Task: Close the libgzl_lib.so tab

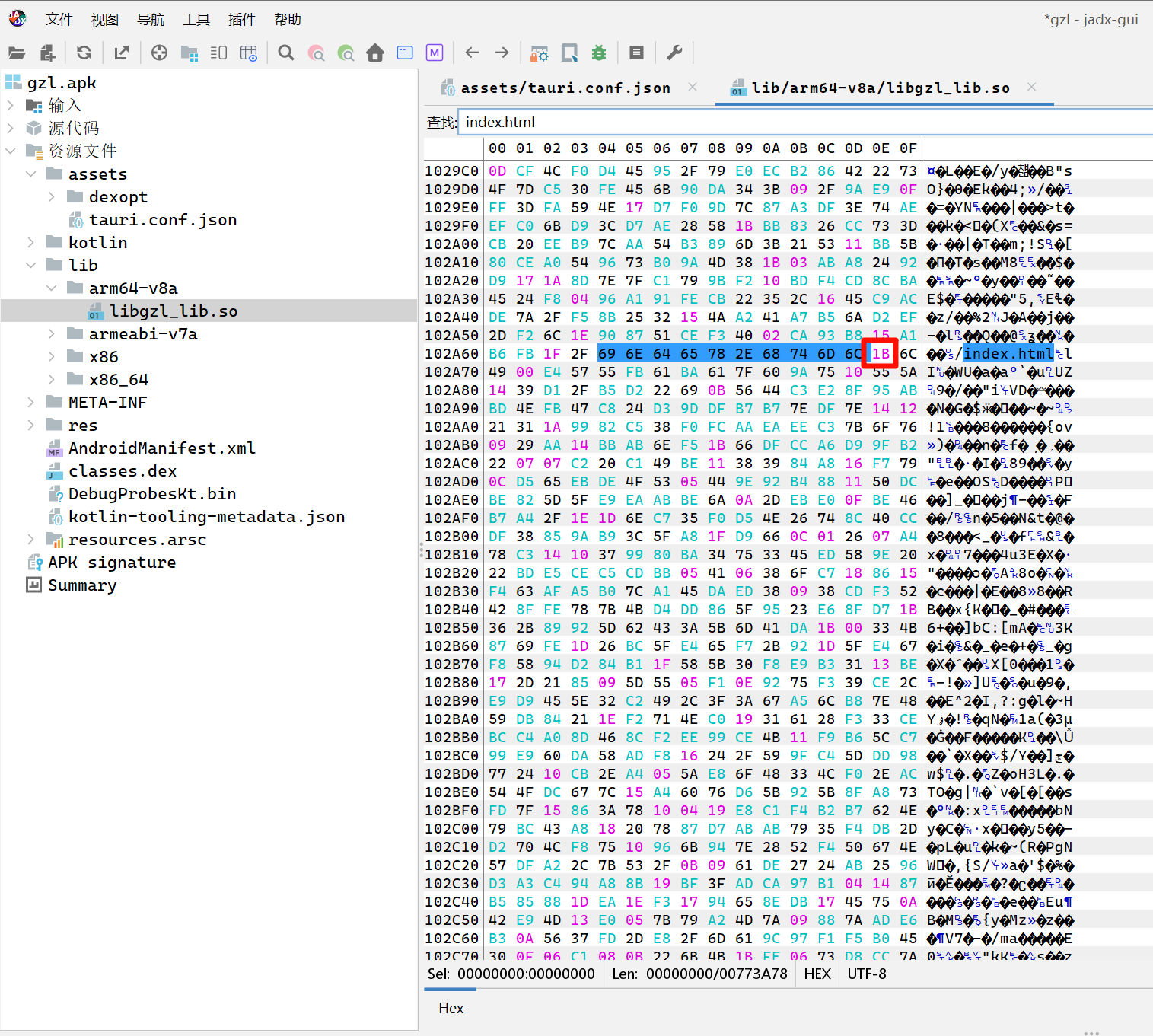Action: 1031,88
